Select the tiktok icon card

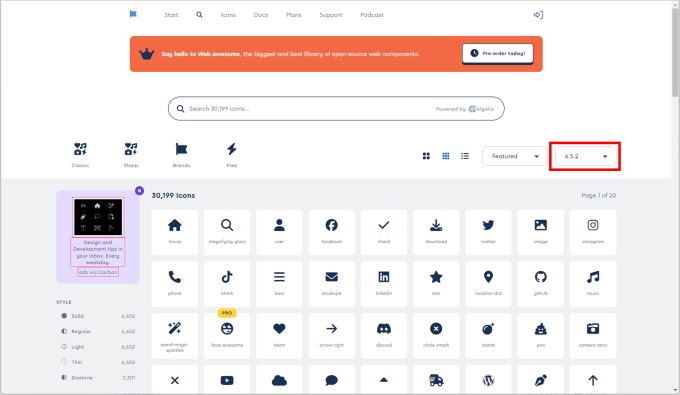coord(227,284)
